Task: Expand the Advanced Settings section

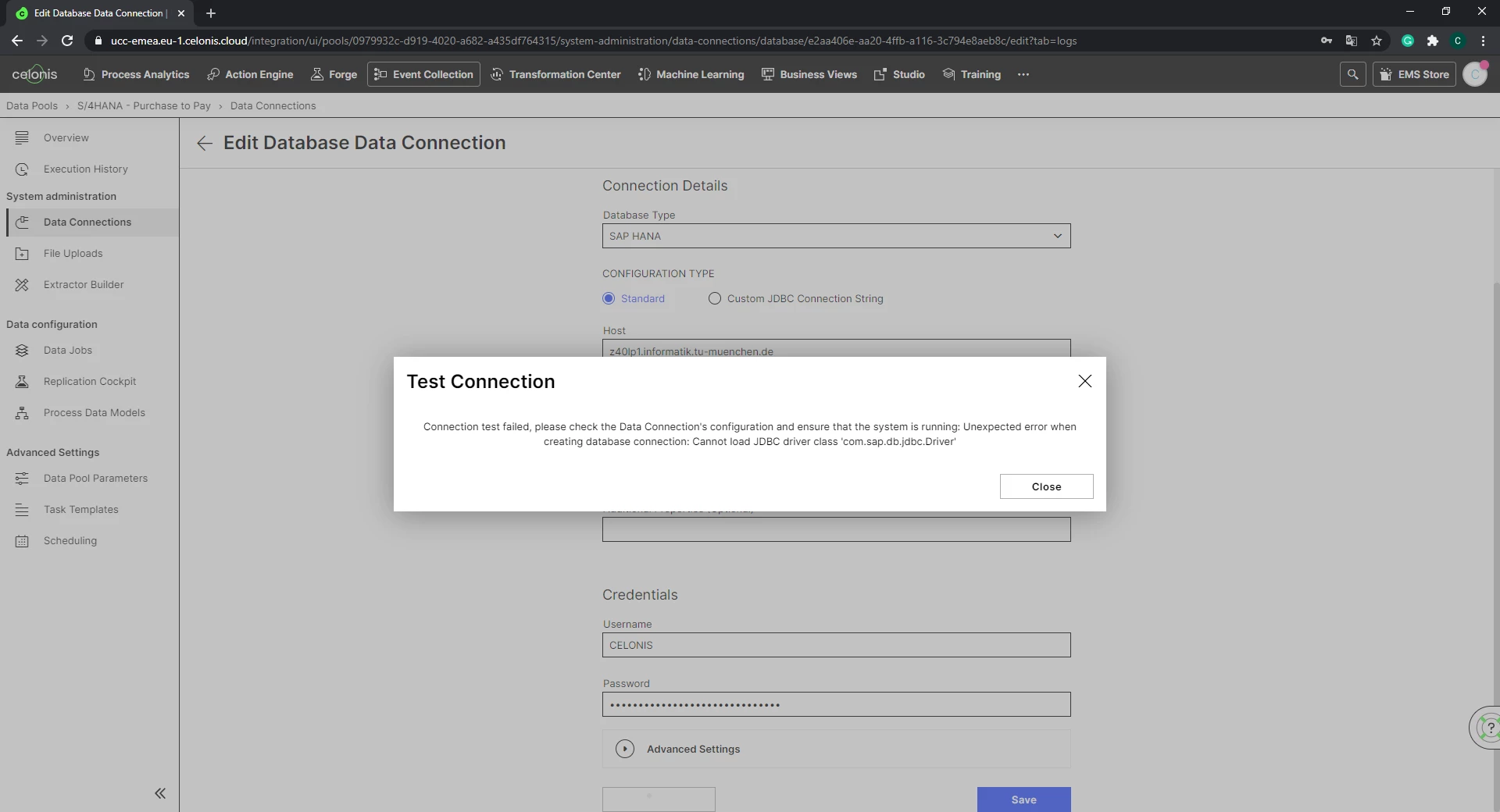Action: [625, 749]
